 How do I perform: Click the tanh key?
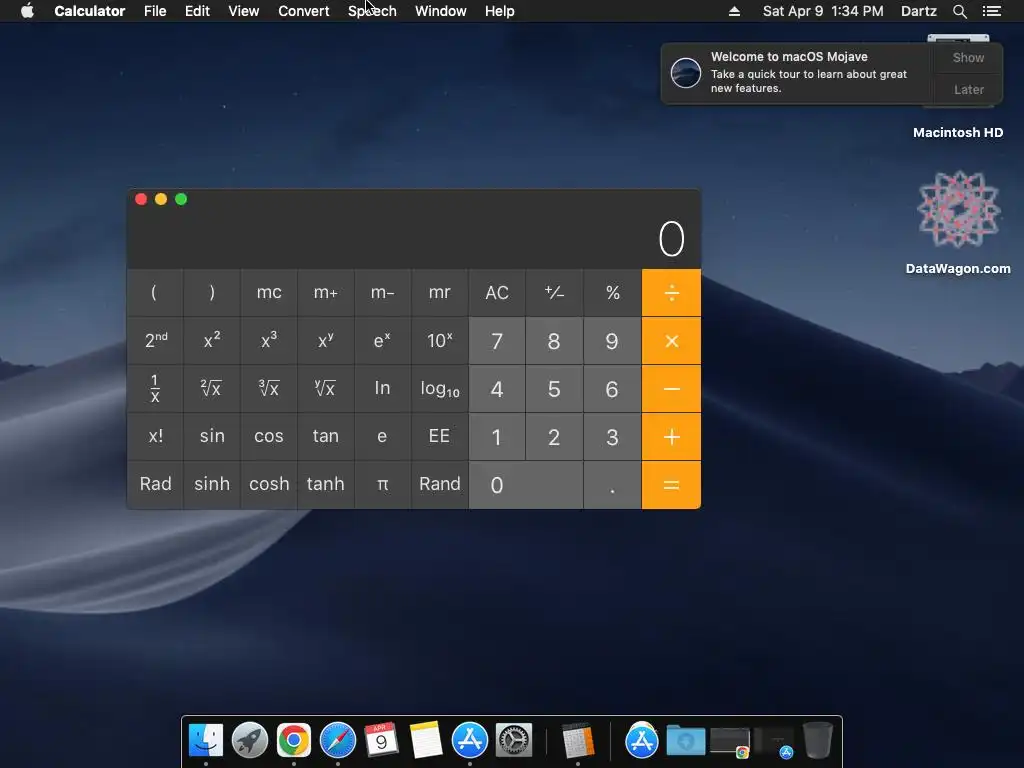[325, 485]
